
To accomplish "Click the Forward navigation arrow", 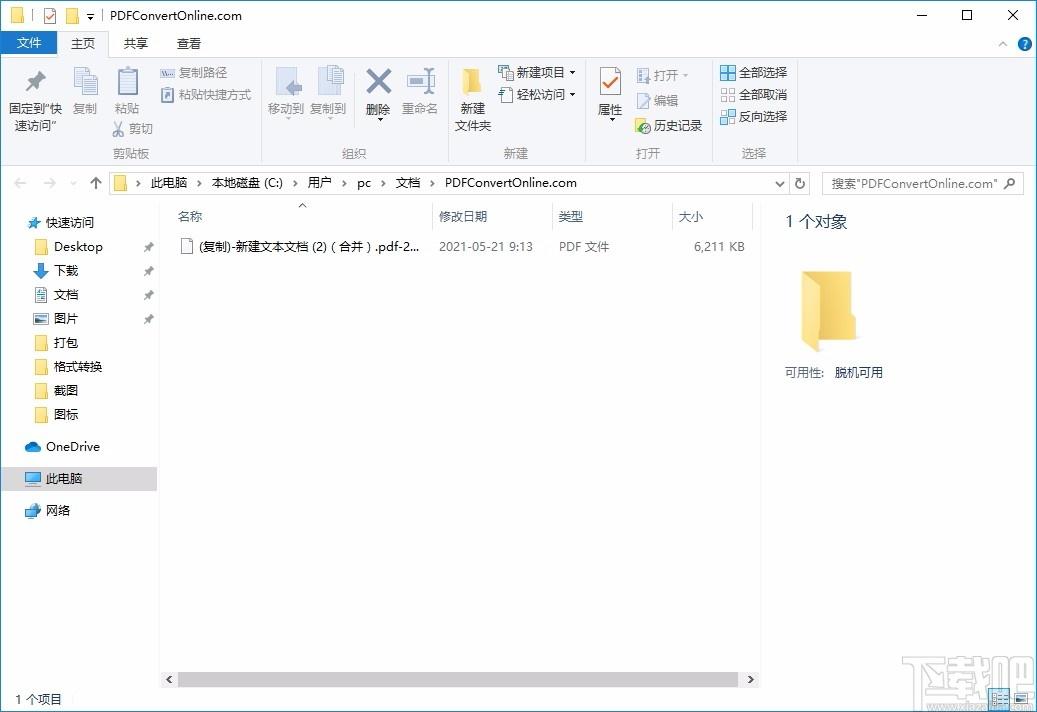I will [50, 183].
